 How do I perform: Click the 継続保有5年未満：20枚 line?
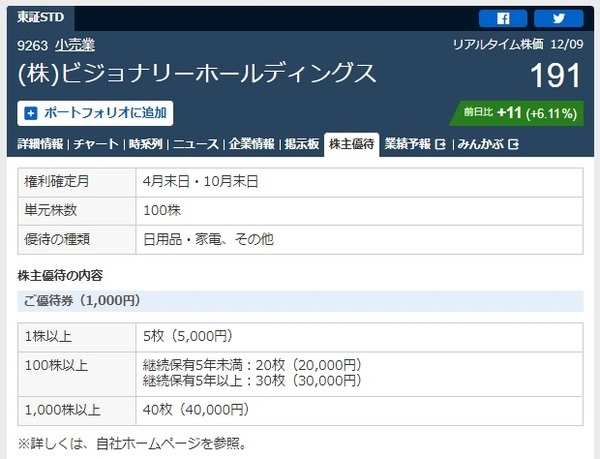pyautogui.click(x=252, y=365)
